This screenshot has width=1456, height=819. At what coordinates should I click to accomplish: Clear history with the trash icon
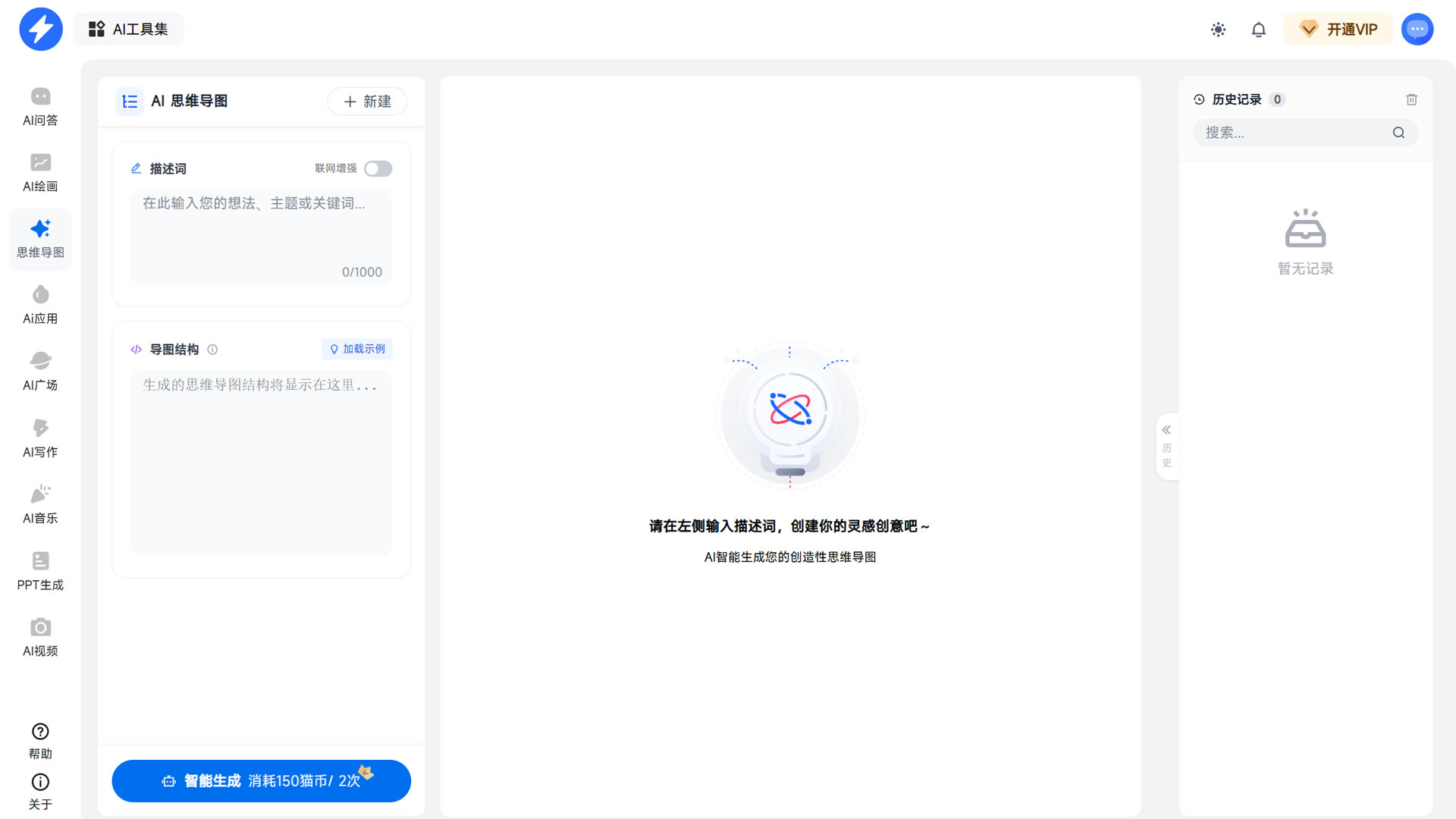[1411, 99]
